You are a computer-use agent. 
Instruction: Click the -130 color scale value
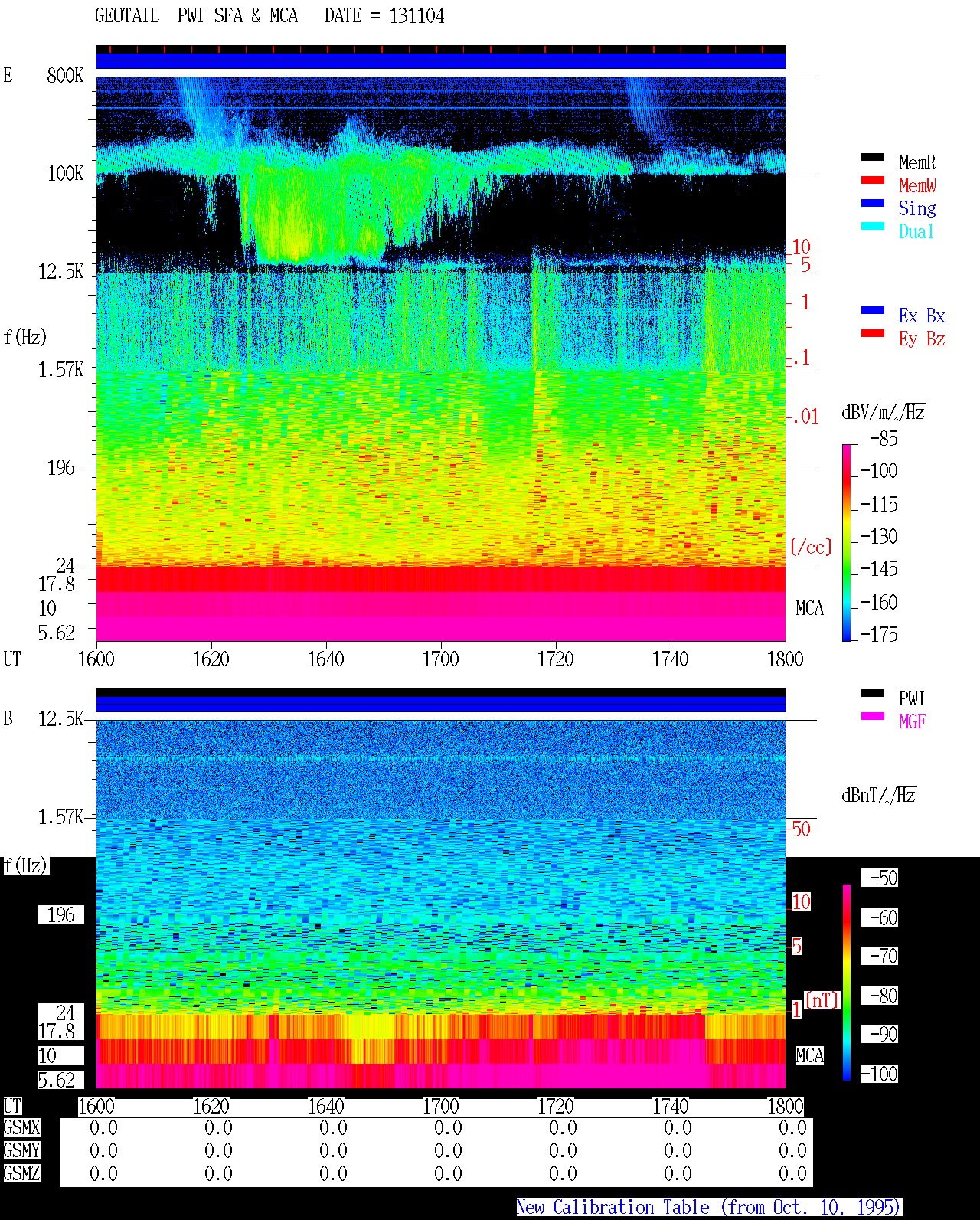click(x=879, y=537)
